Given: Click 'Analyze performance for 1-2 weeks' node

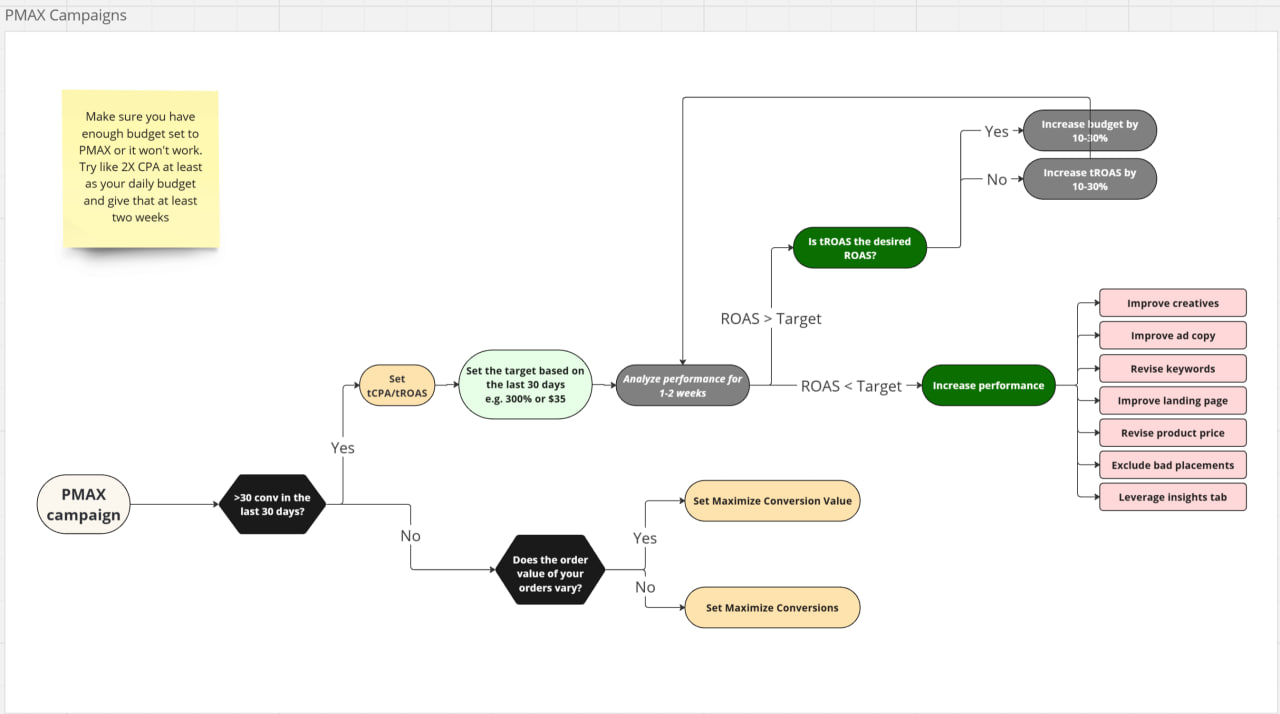Looking at the screenshot, I should 682,385.
